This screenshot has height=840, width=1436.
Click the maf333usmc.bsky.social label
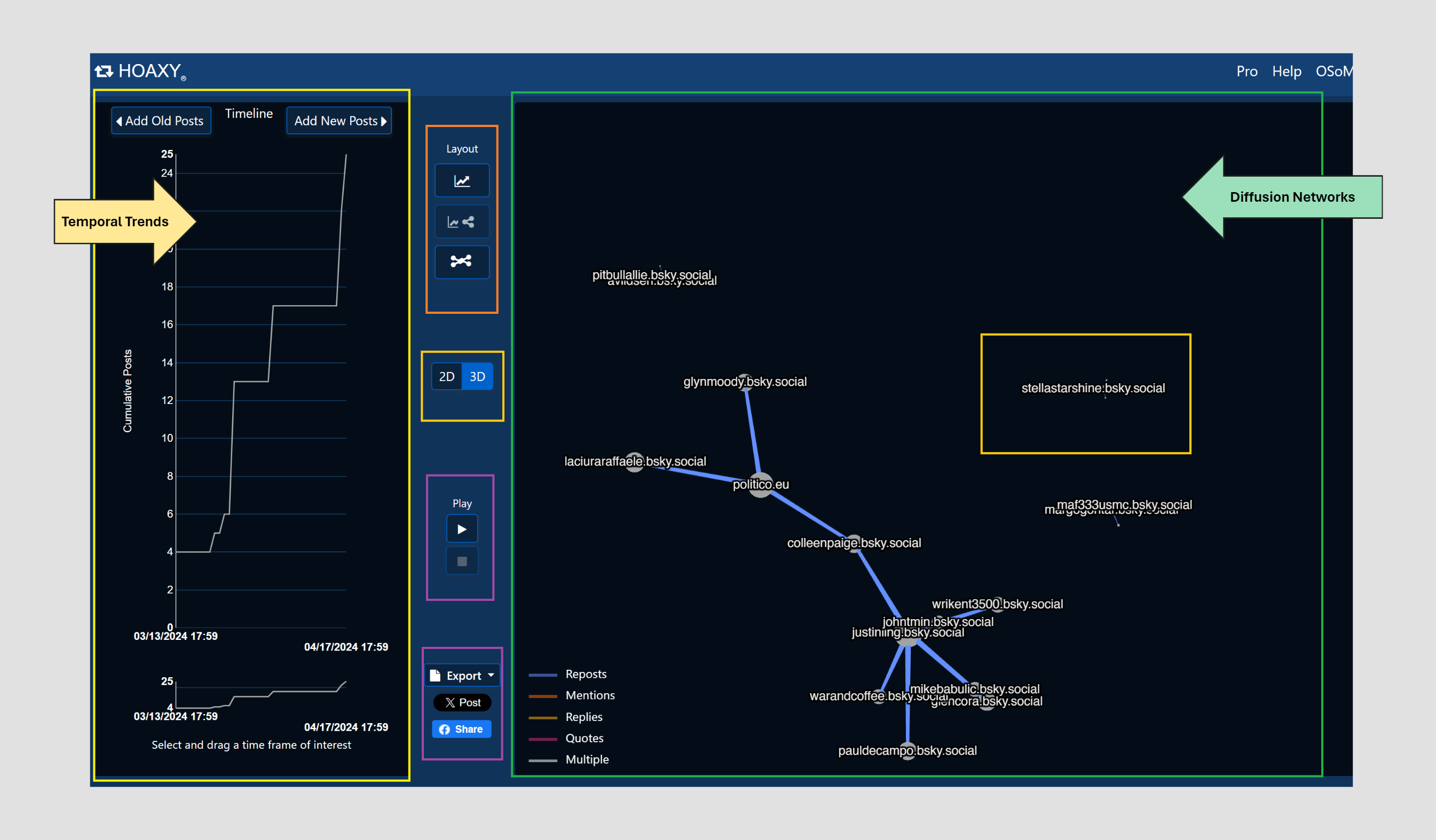(x=1124, y=504)
